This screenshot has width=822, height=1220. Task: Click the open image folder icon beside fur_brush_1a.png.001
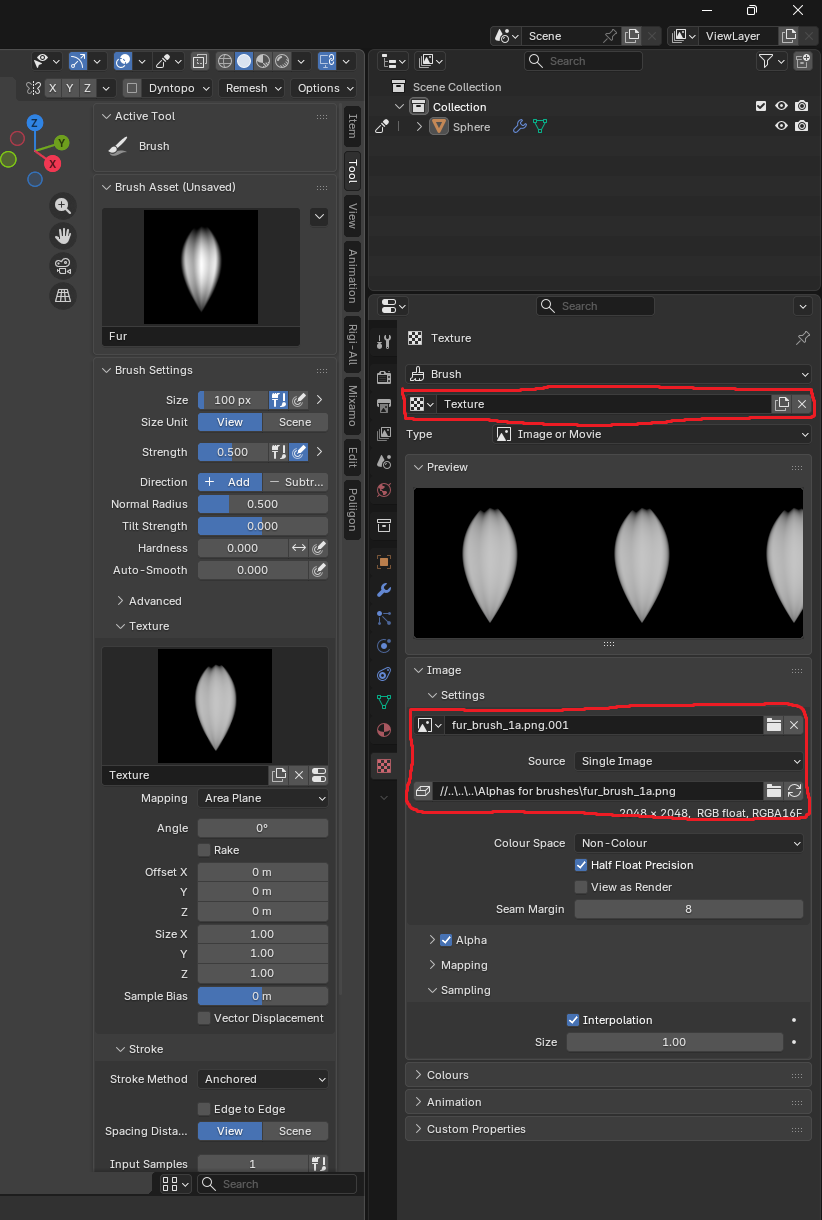[774, 725]
